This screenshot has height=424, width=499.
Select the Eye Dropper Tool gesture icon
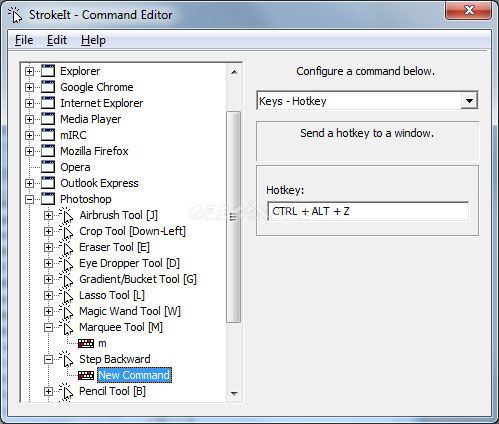point(66,263)
